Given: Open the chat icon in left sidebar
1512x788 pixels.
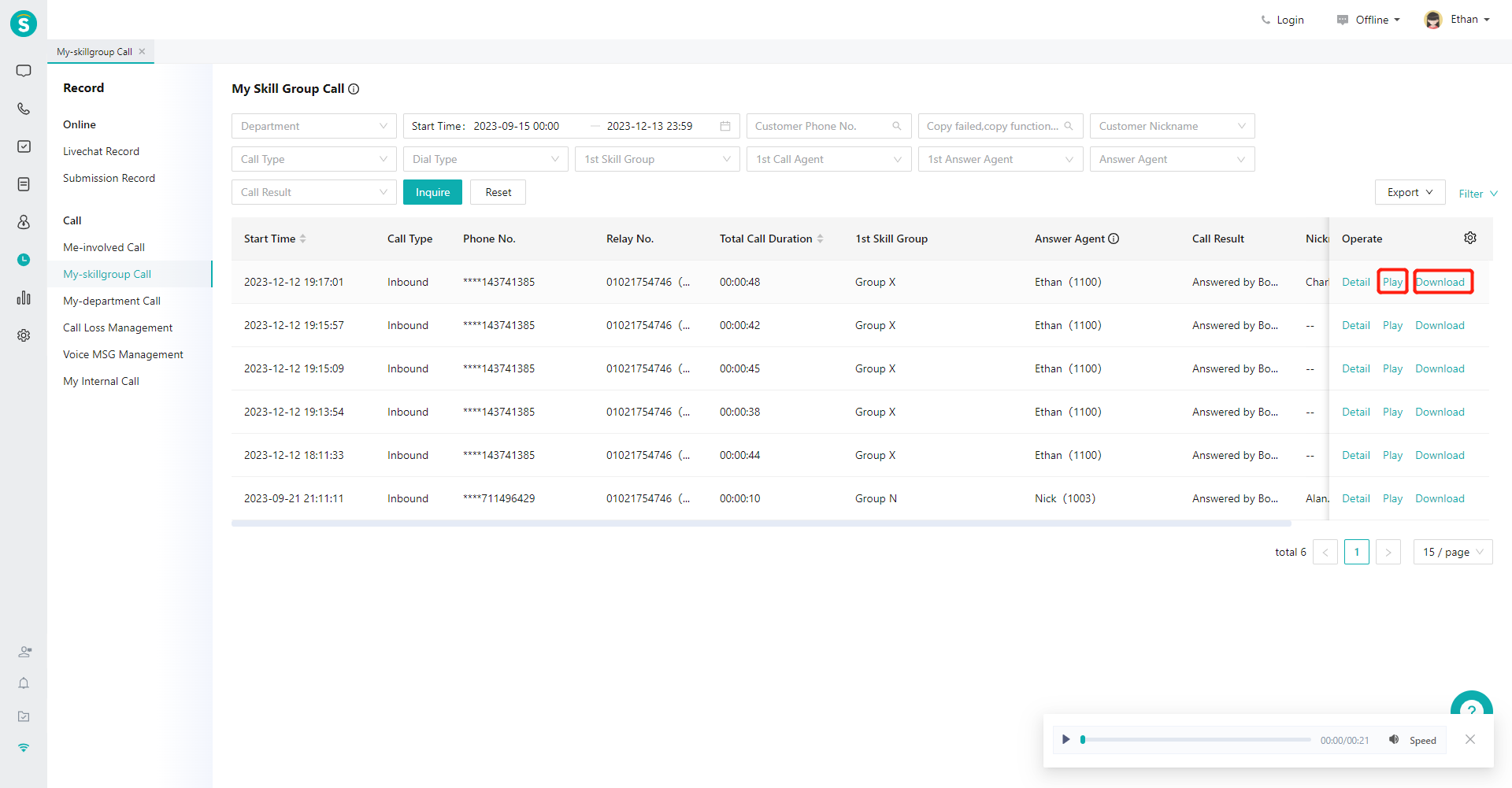Looking at the screenshot, I should click(24, 71).
